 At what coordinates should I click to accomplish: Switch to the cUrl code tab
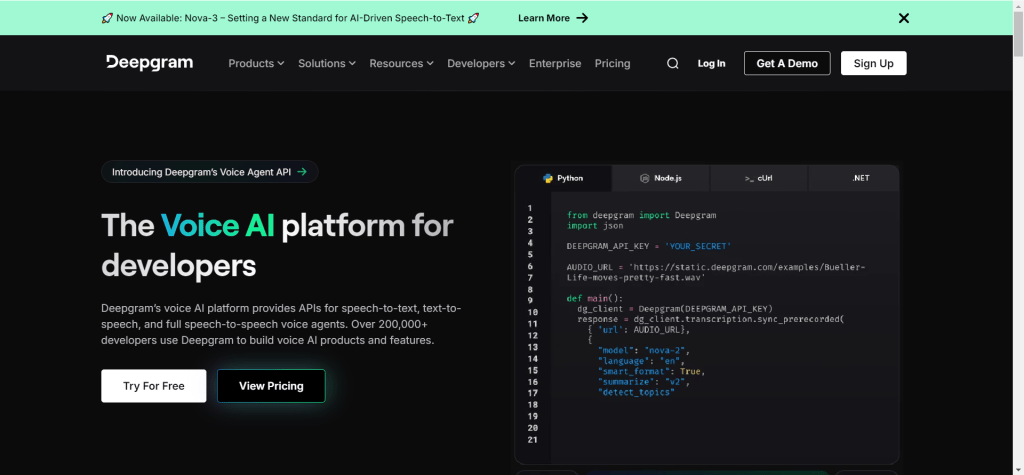tap(758, 178)
